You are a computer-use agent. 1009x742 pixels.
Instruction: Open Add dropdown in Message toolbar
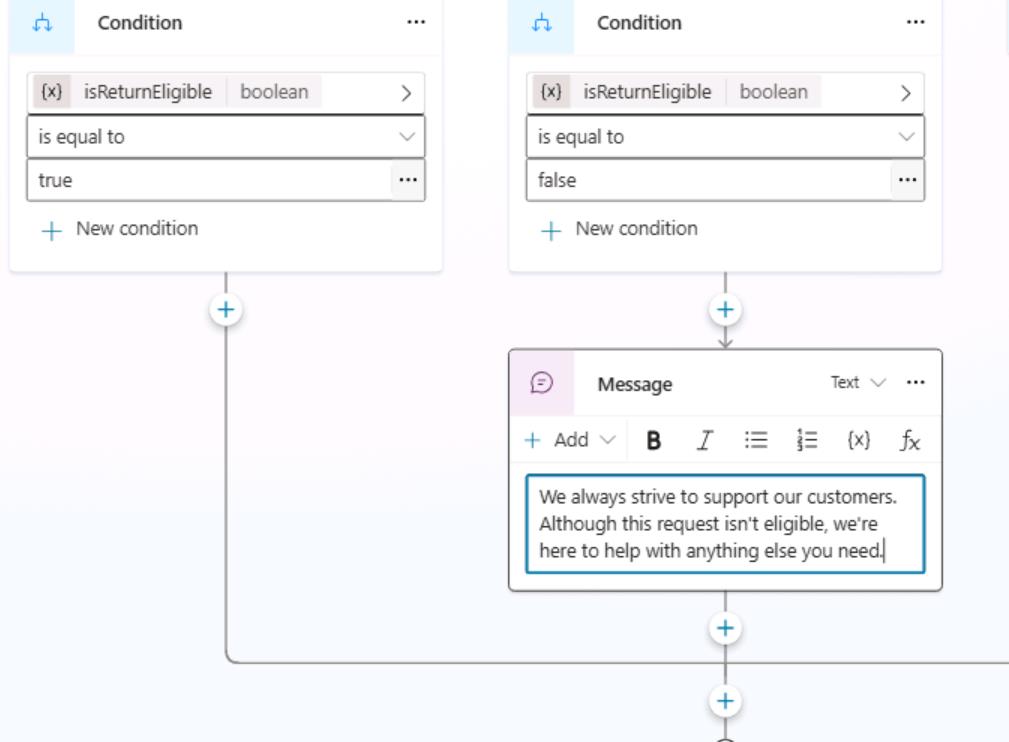[x=569, y=440]
